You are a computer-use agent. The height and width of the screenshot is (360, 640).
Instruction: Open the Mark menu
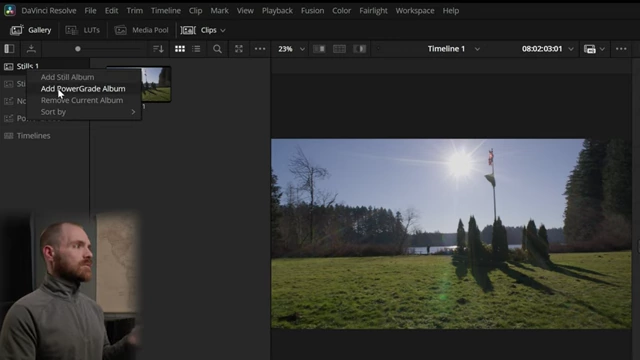(x=219, y=11)
